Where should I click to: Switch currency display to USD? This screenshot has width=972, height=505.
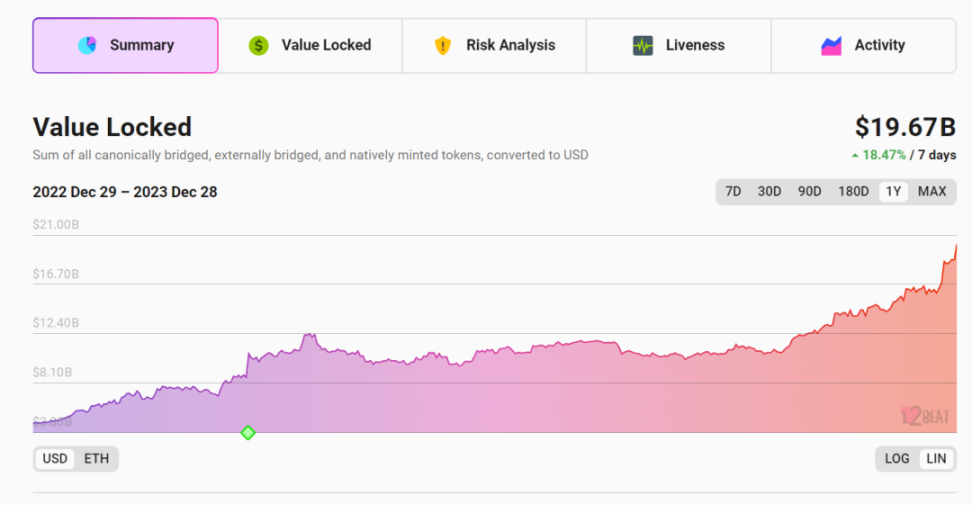pos(55,459)
